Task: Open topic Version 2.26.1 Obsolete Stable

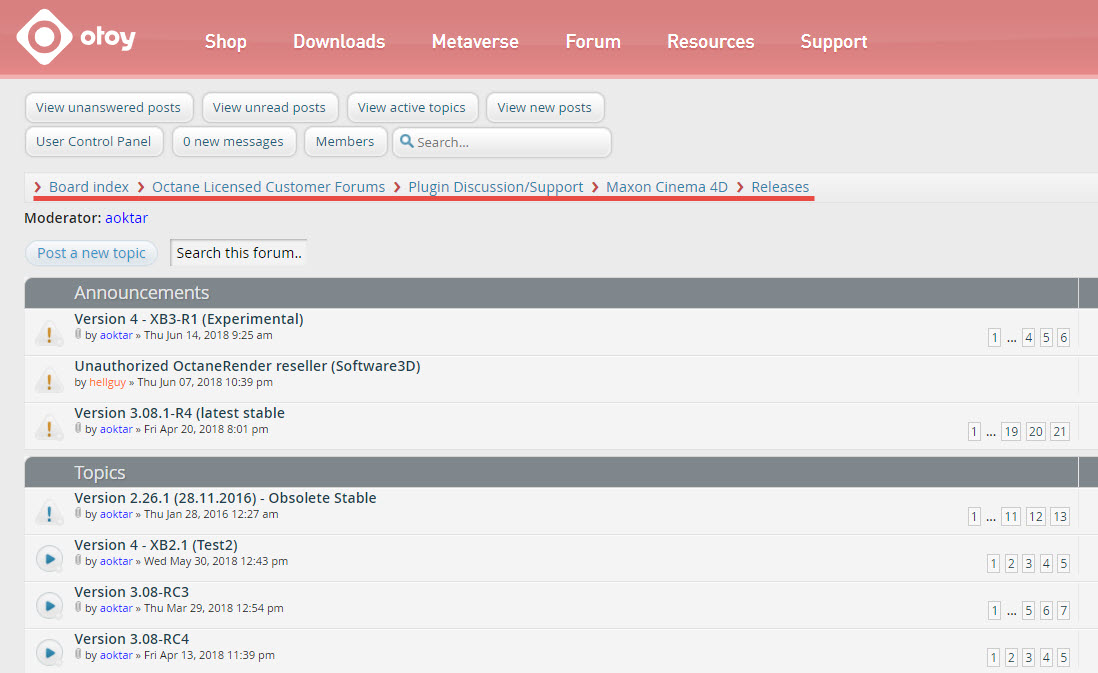Action: tap(225, 497)
